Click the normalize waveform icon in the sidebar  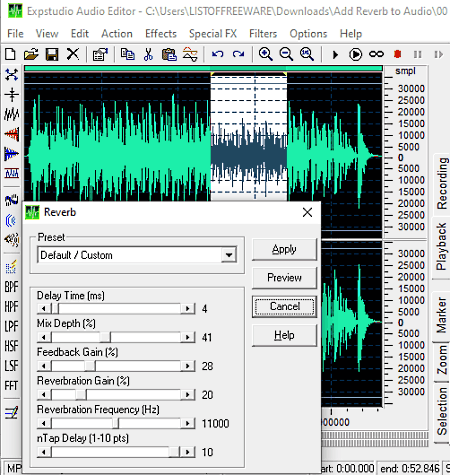[12, 173]
